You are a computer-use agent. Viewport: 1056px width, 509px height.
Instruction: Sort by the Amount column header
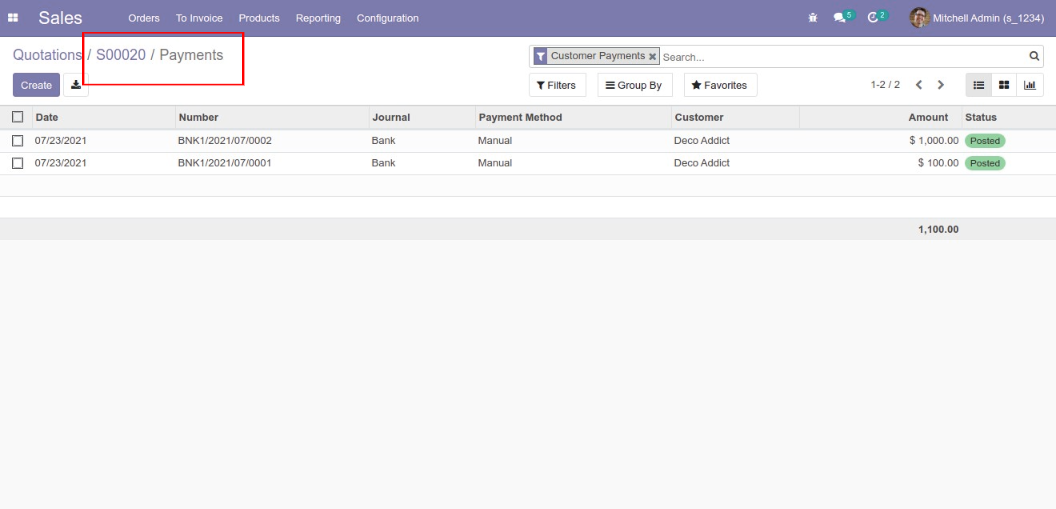click(x=881, y=117)
